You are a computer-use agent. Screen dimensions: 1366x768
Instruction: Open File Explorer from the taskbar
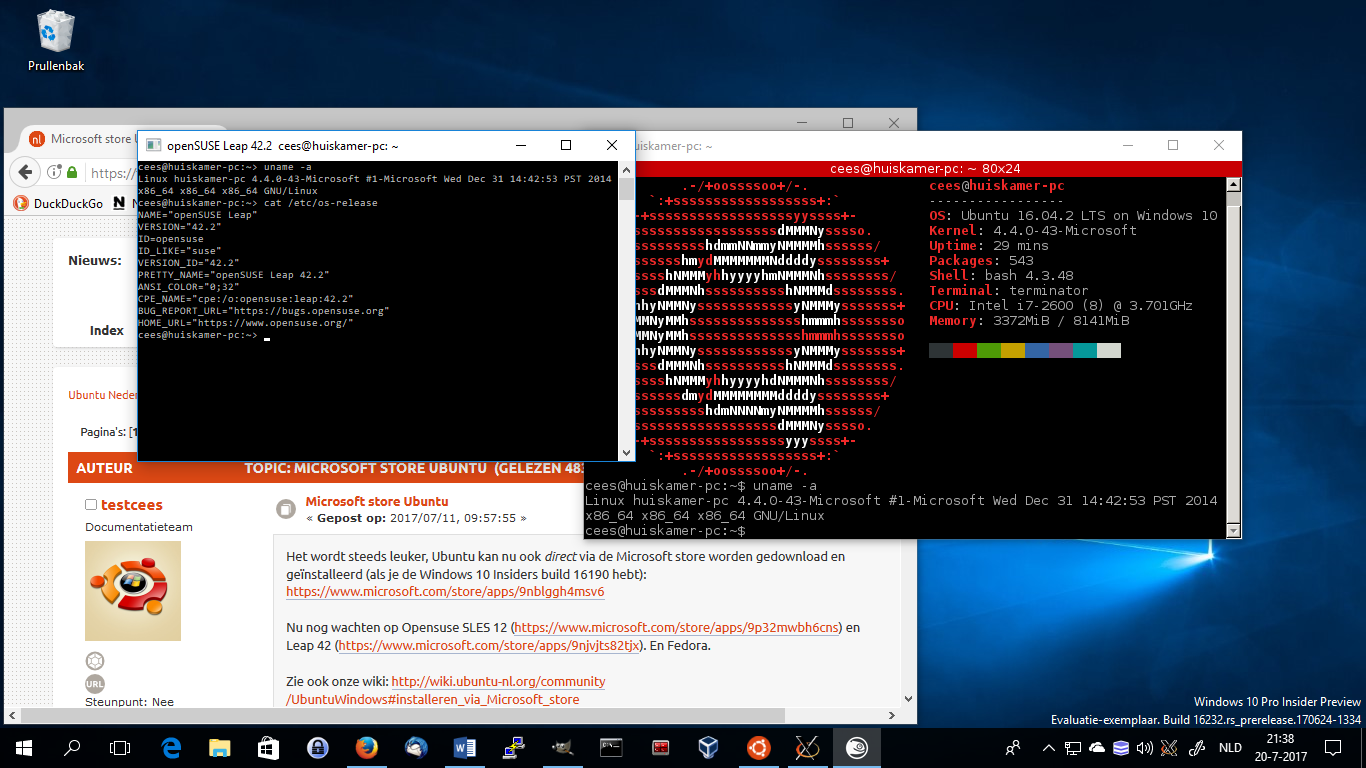tap(219, 747)
